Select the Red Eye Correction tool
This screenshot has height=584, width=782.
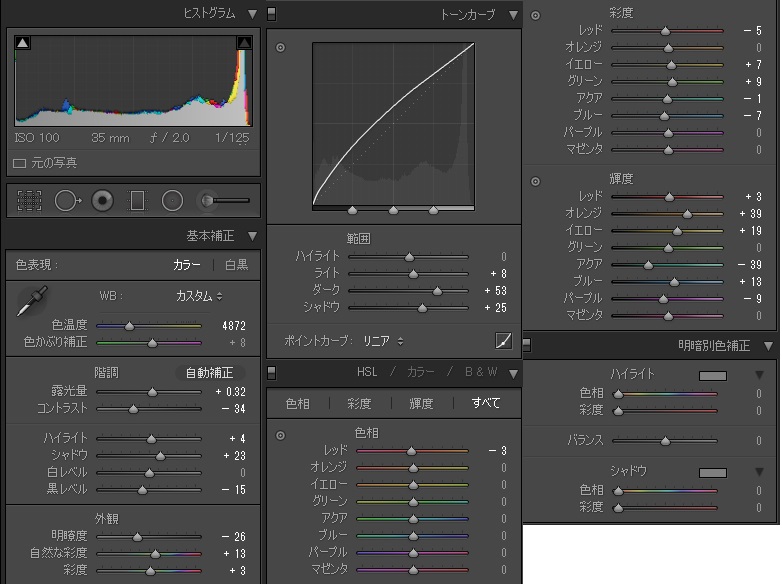pyautogui.click(x=103, y=201)
